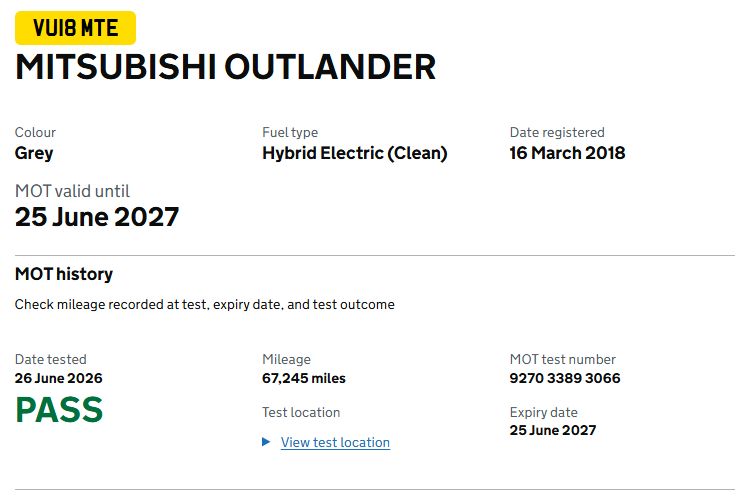Click the MOT valid until 25 June 2027 date
The image size is (749, 502).
tap(97, 217)
